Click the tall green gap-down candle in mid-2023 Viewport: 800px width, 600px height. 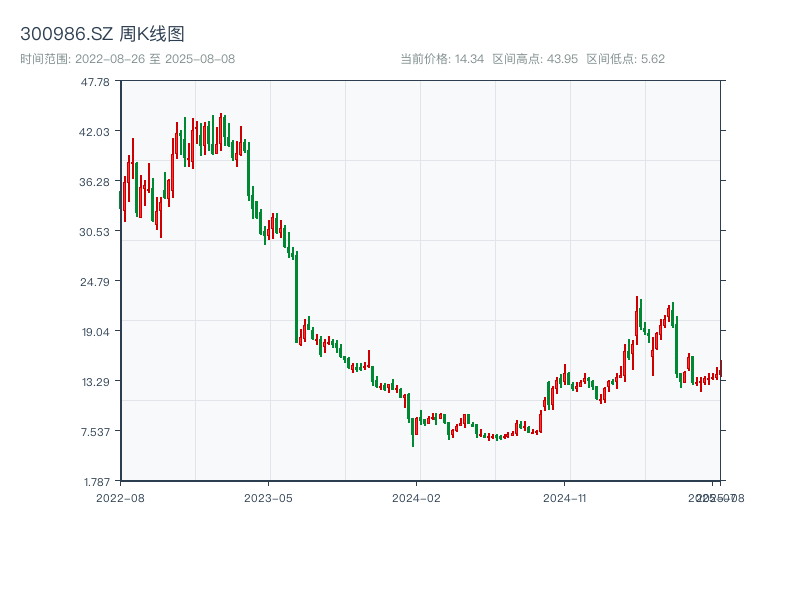point(297,298)
